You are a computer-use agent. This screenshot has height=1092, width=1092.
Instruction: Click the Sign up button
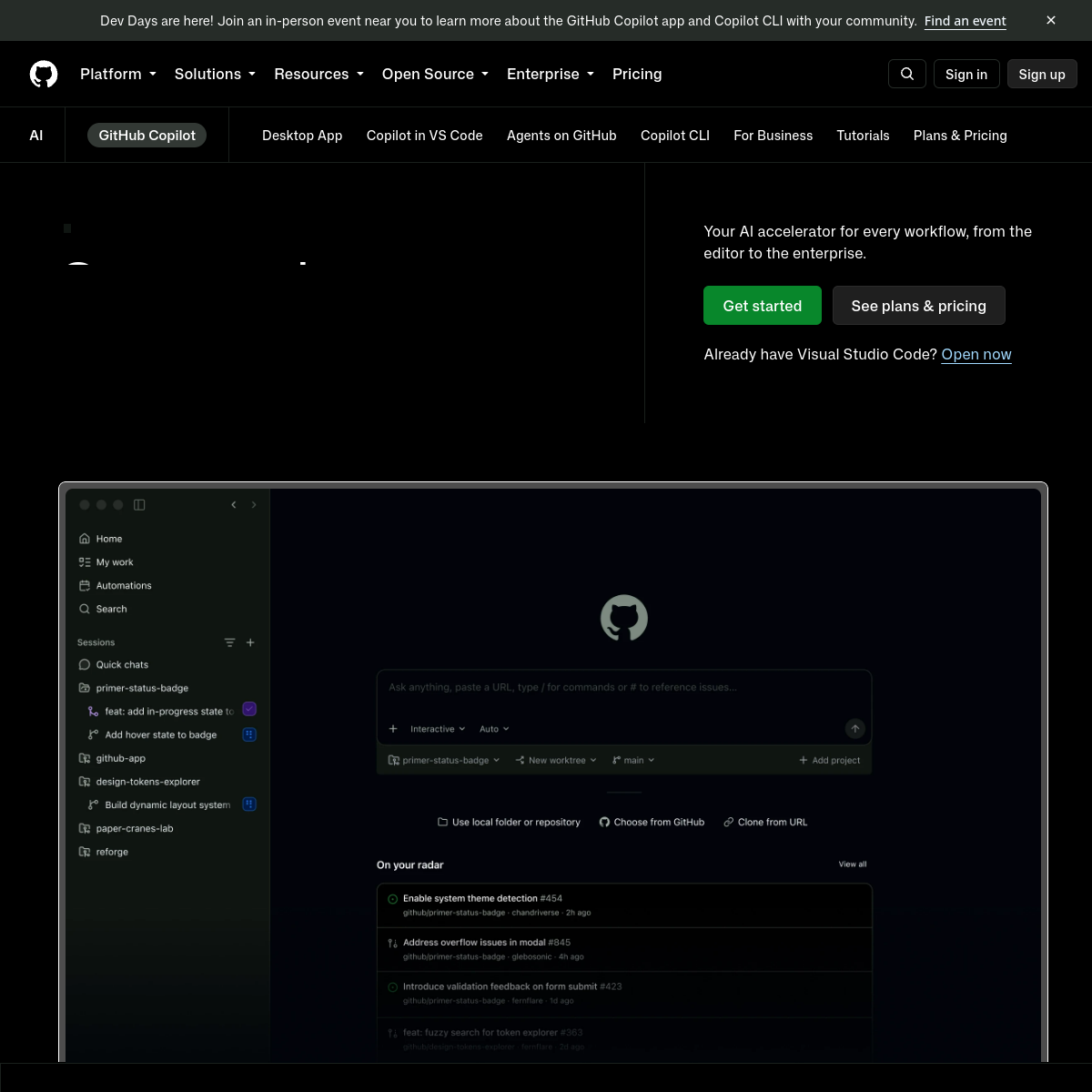[1042, 74]
